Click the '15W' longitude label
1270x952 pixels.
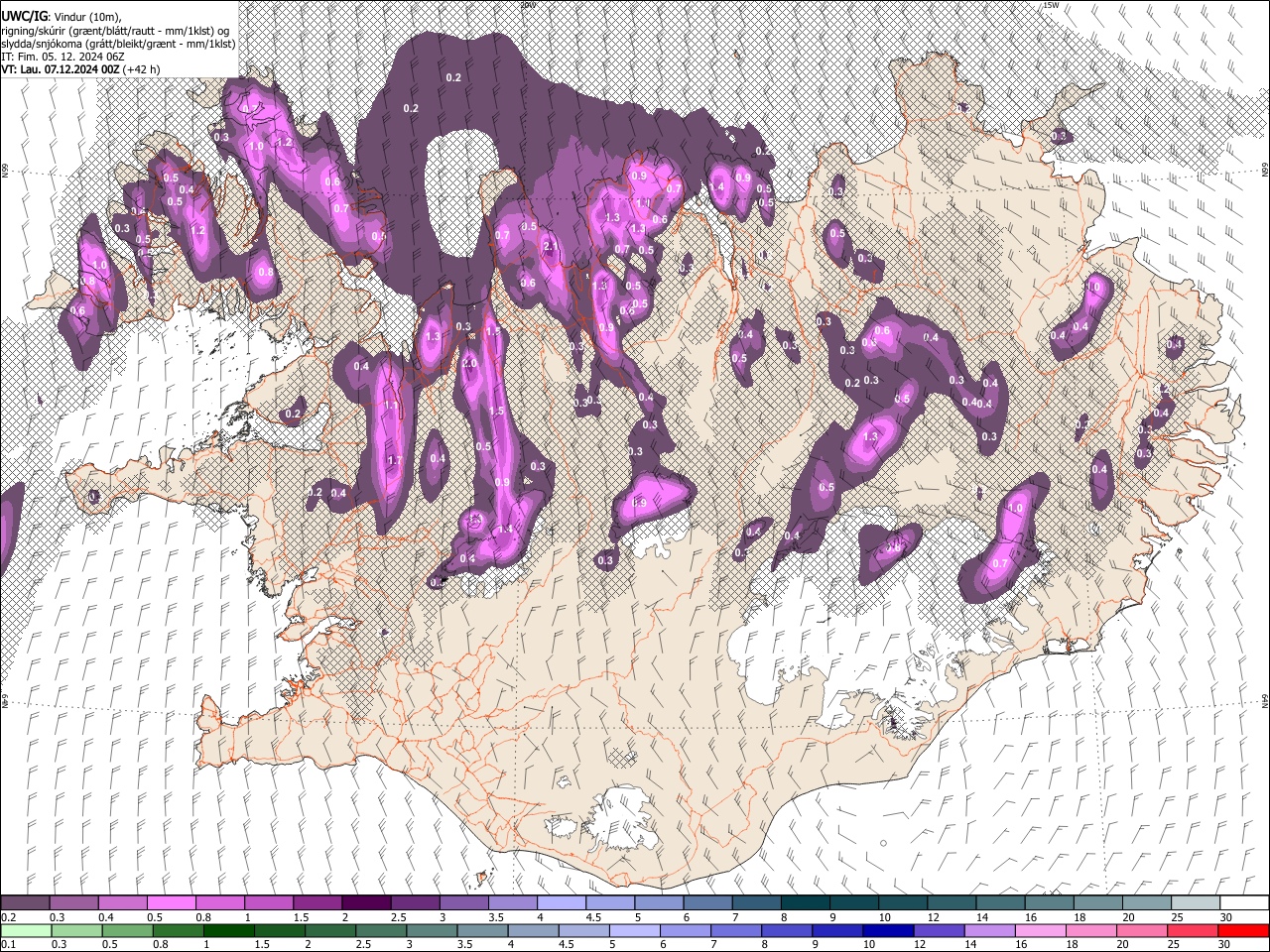click(x=1051, y=5)
